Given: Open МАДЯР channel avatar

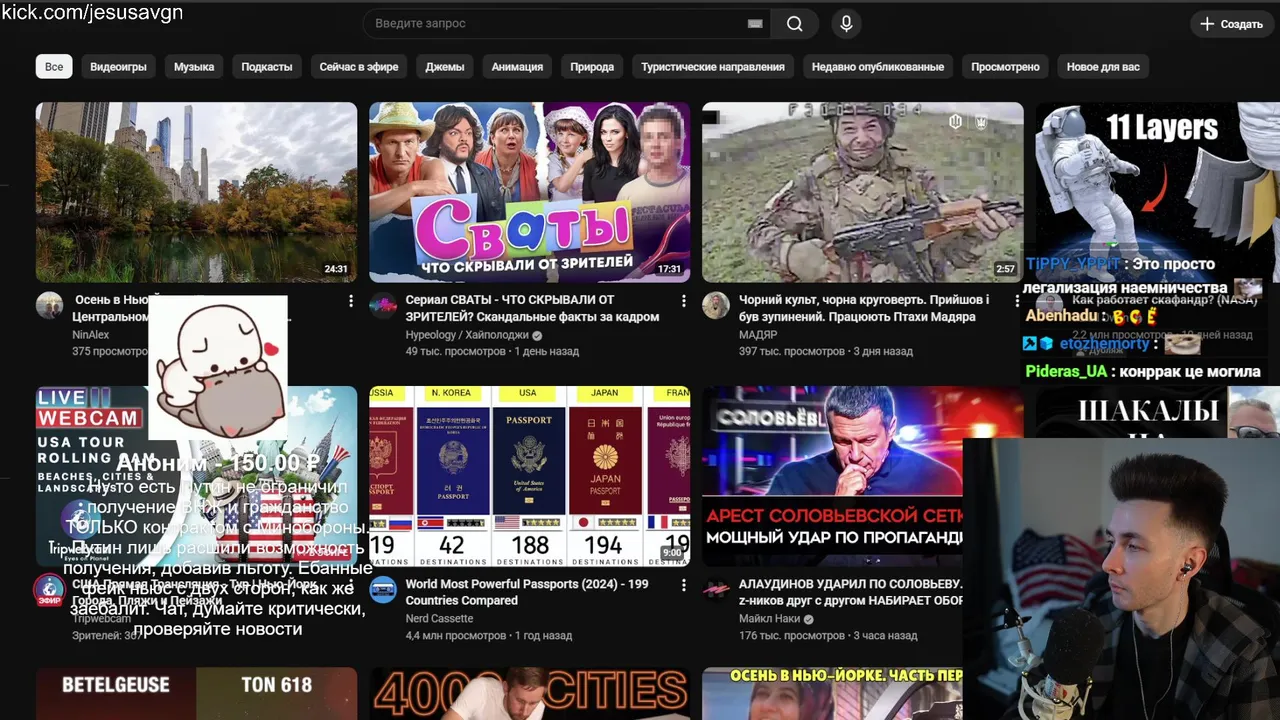Looking at the screenshot, I should (x=716, y=305).
